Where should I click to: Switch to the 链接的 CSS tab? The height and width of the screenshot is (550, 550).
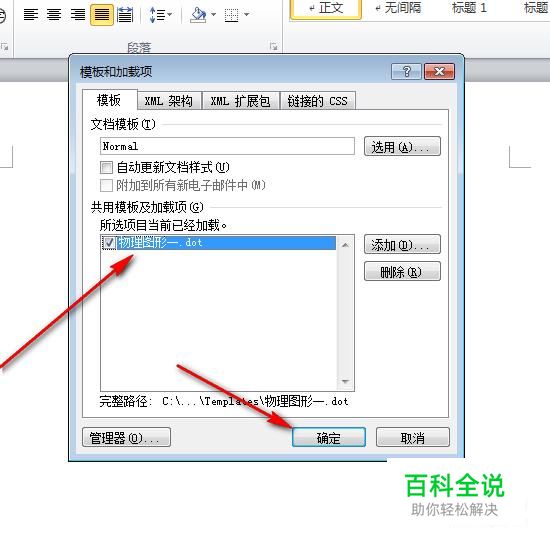point(318,101)
